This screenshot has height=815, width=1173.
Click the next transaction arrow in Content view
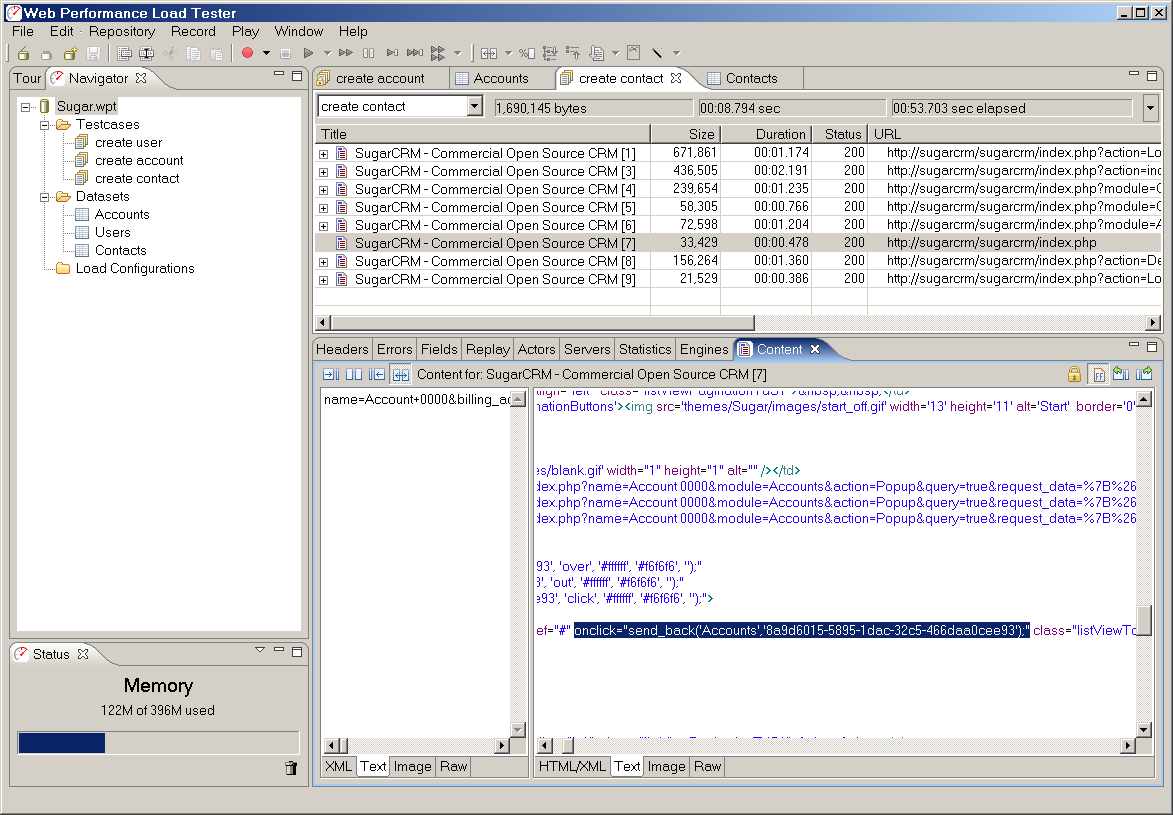(x=1144, y=373)
